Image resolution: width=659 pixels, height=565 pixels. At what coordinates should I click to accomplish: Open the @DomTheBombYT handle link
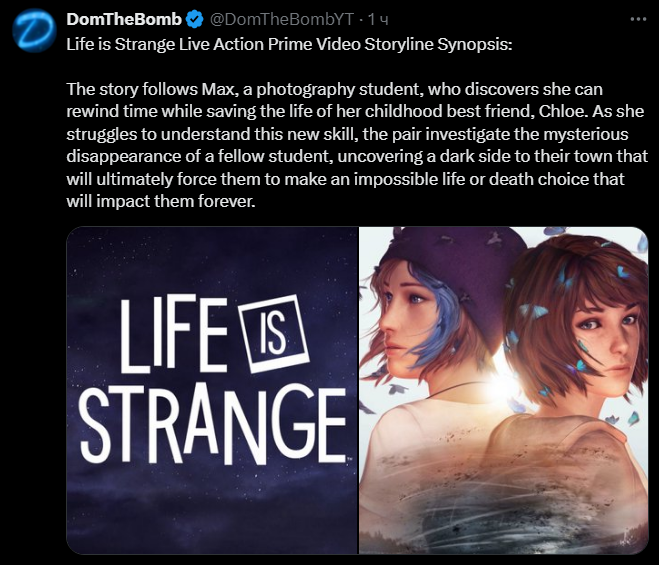(x=281, y=19)
